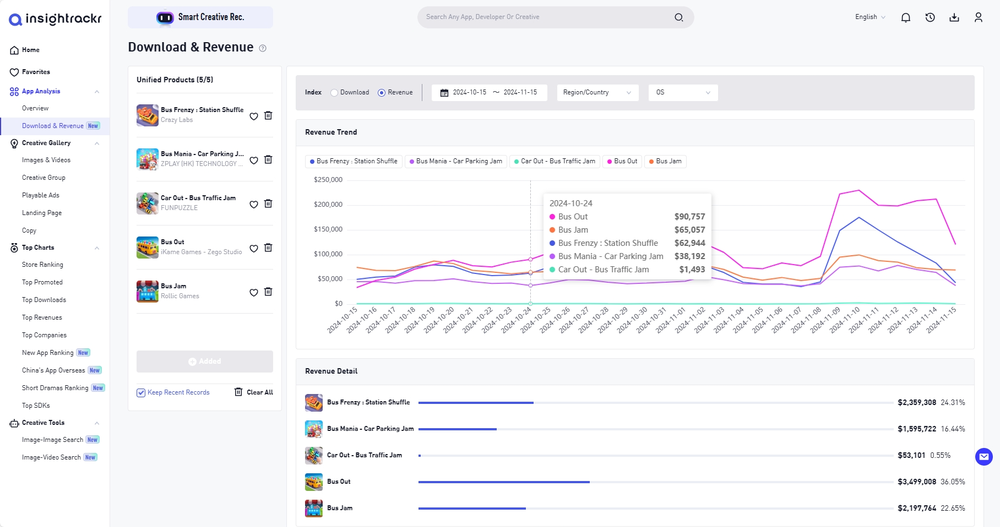The image size is (1000, 527).
Task: Favorite Bus Jam with heart icon
Action: click(x=254, y=292)
